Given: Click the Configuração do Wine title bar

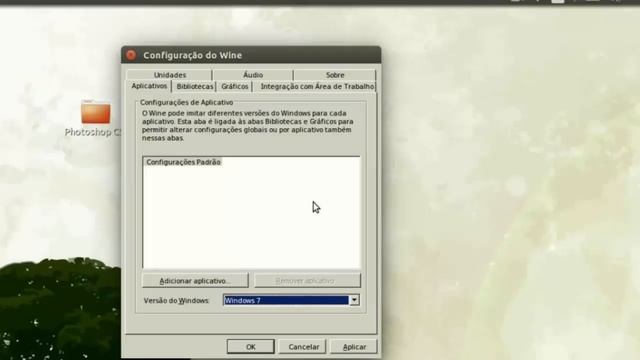Looking at the screenshot, I should (x=251, y=55).
